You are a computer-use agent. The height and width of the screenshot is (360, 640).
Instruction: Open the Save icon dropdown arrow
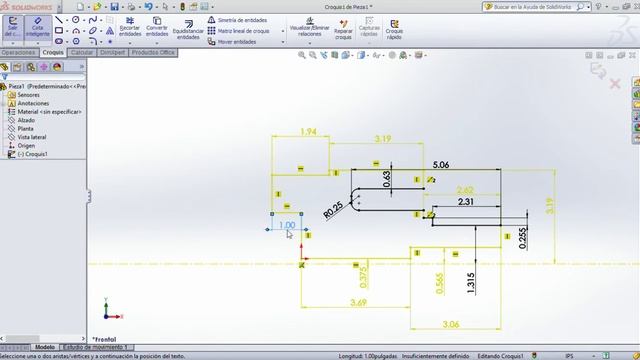click(122, 7)
